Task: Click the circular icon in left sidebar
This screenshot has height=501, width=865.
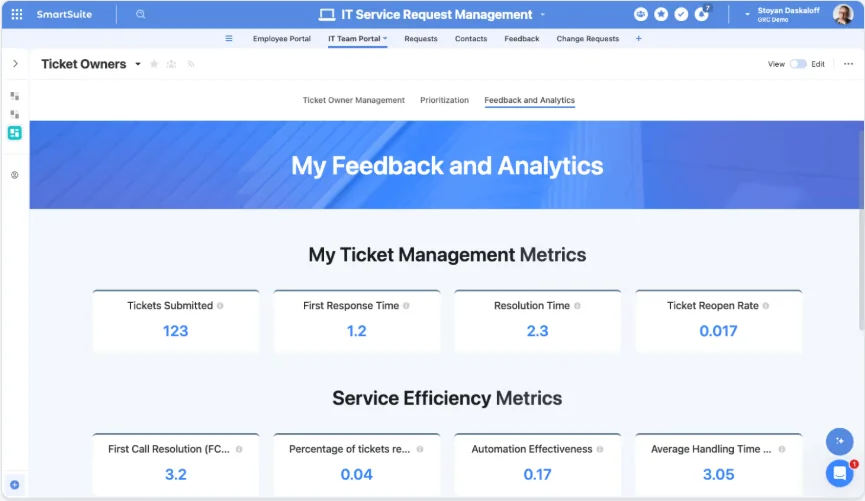Action: (x=15, y=175)
